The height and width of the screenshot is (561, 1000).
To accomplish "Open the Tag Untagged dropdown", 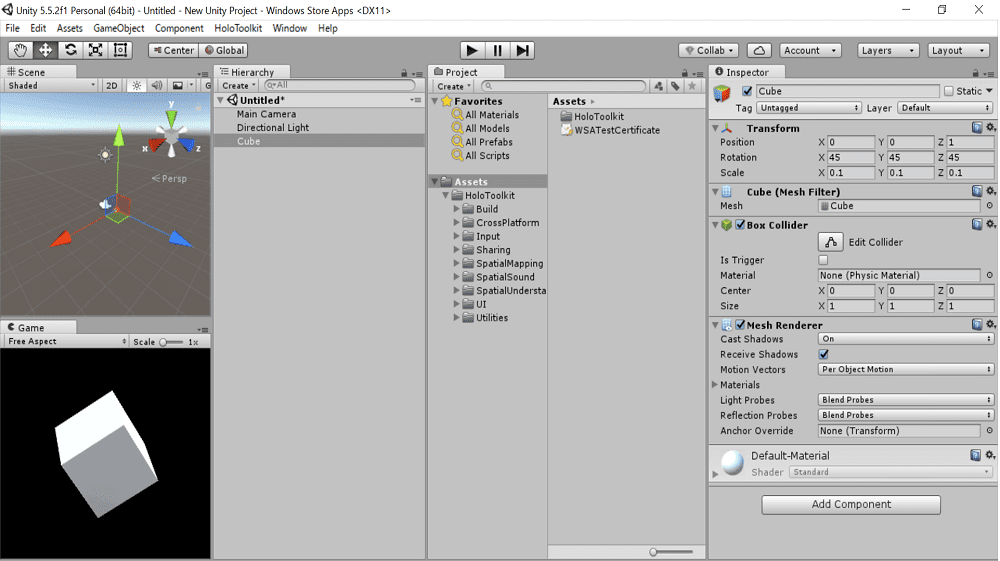I will coord(809,108).
